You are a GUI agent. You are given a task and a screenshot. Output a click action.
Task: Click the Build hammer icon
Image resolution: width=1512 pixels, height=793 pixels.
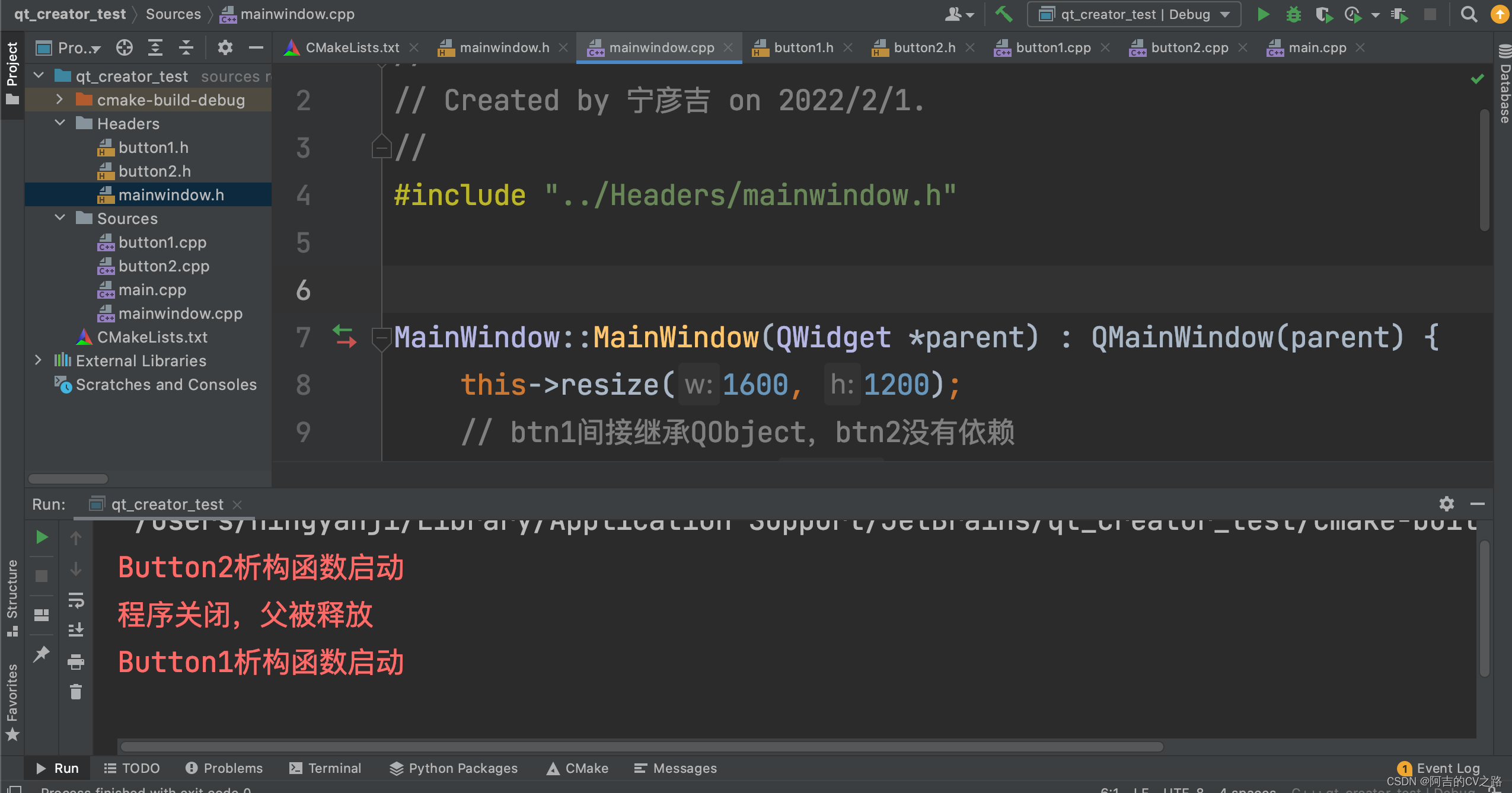coord(1003,14)
